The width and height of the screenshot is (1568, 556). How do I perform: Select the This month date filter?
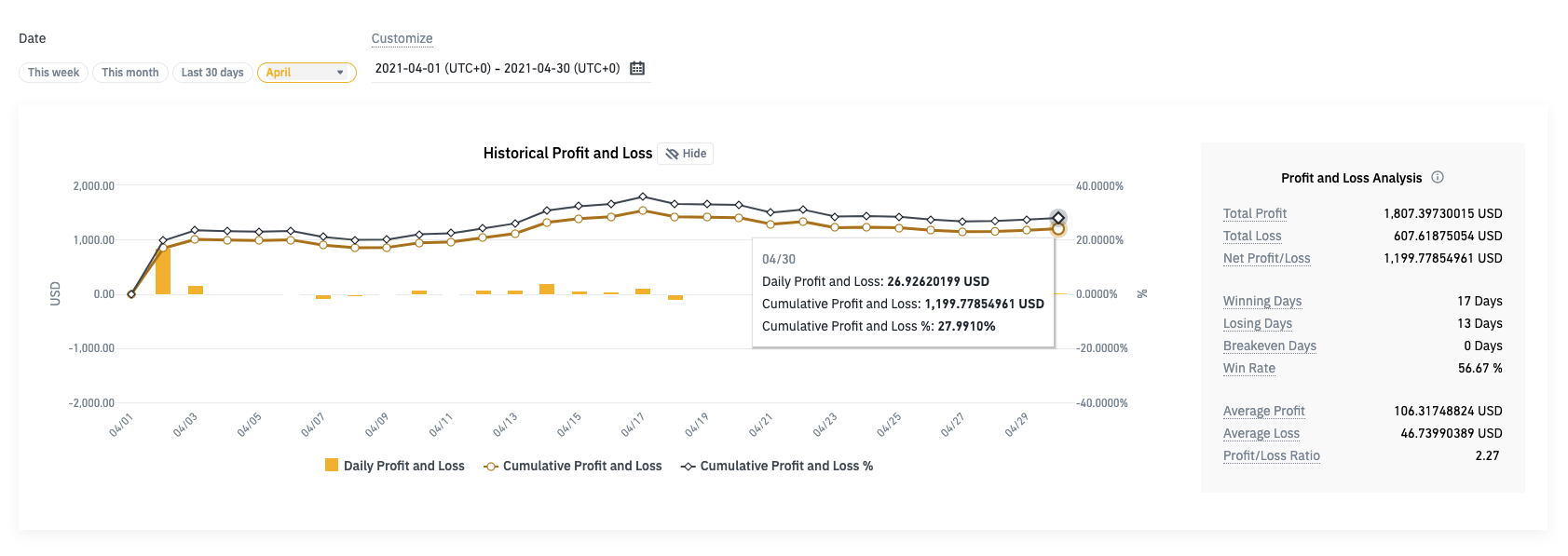tap(130, 73)
